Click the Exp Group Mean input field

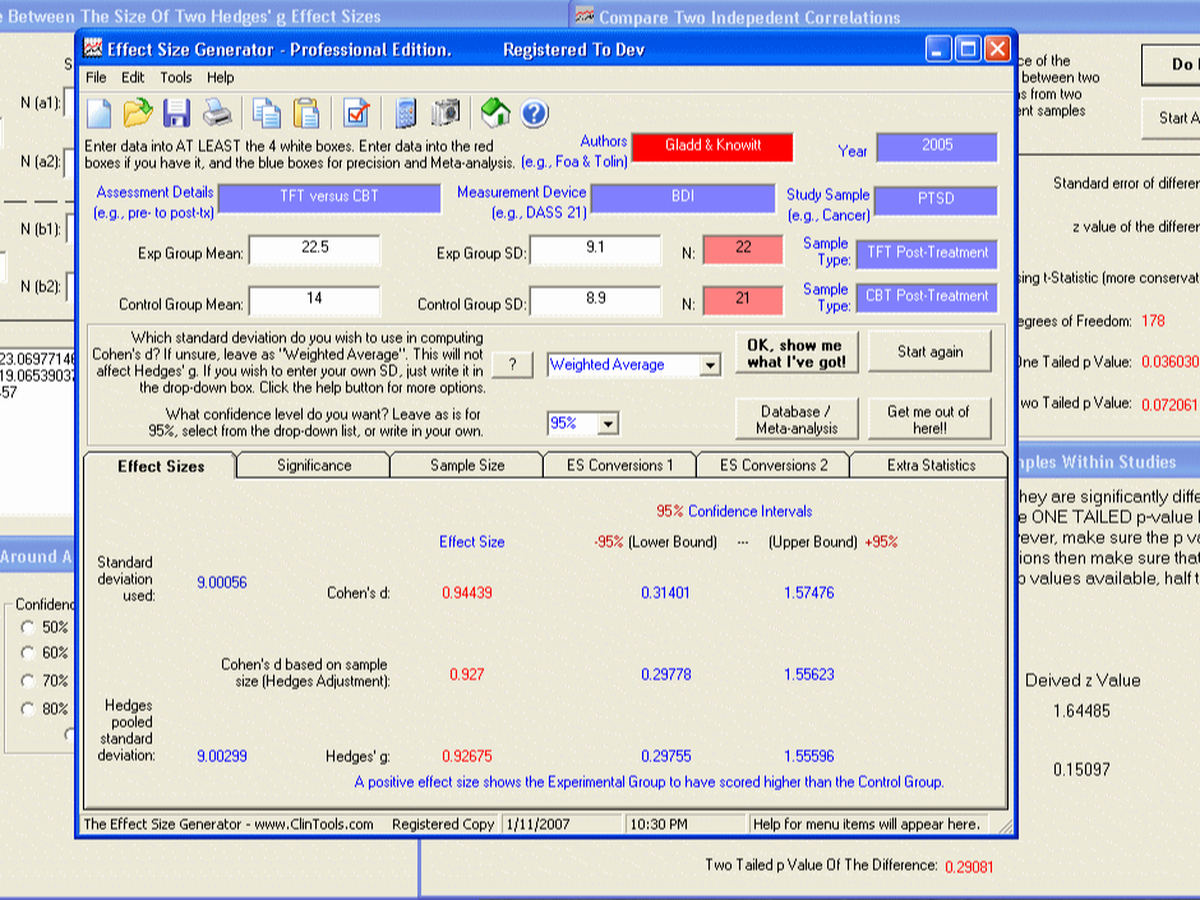[x=315, y=249]
